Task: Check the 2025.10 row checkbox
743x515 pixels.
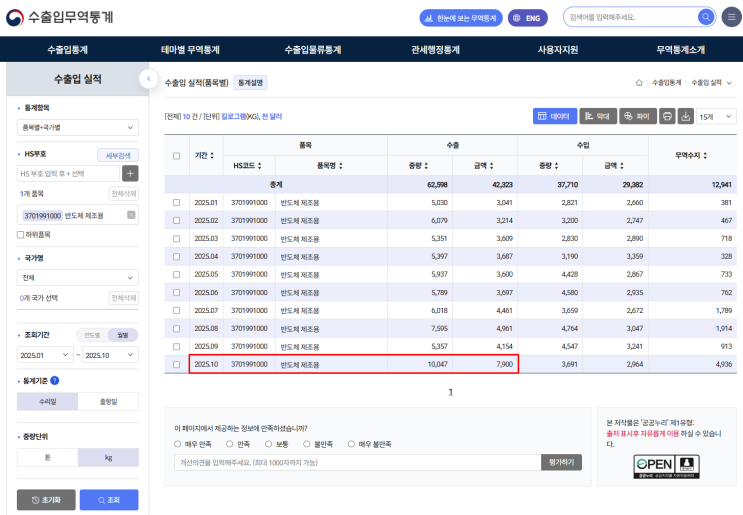Action: pos(176,364)
